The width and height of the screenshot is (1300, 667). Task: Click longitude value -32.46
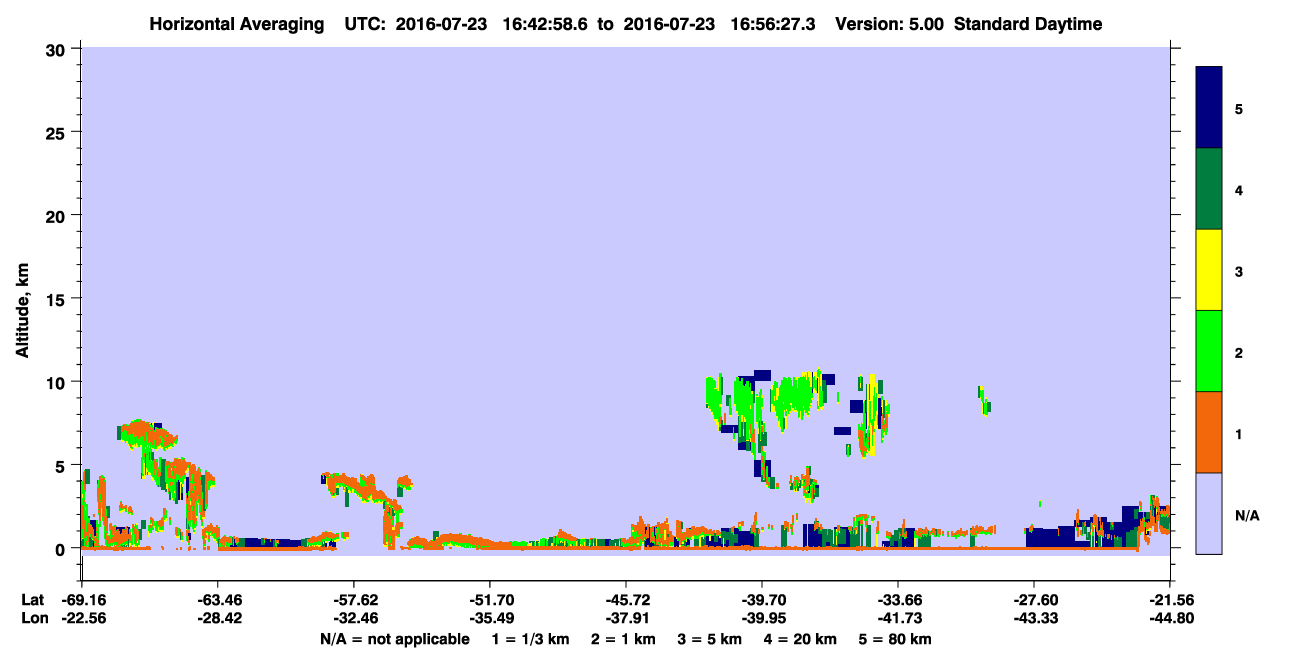pos(354,618)
